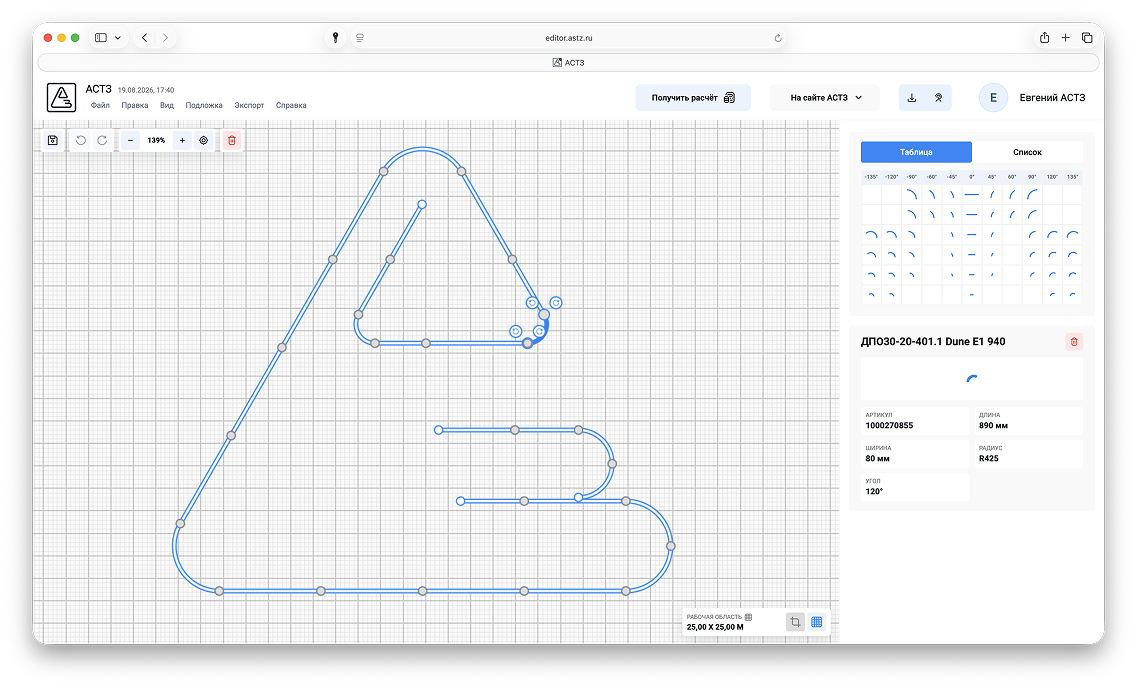Open a new Safari tab
Viewport: 1137px width, 688px height.
click(1065, 38)
